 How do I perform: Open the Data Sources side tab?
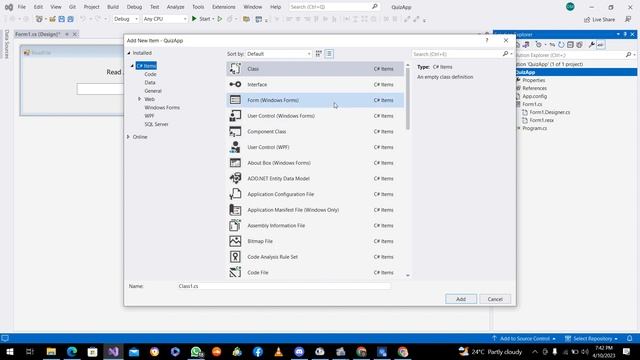coord(7,44)
